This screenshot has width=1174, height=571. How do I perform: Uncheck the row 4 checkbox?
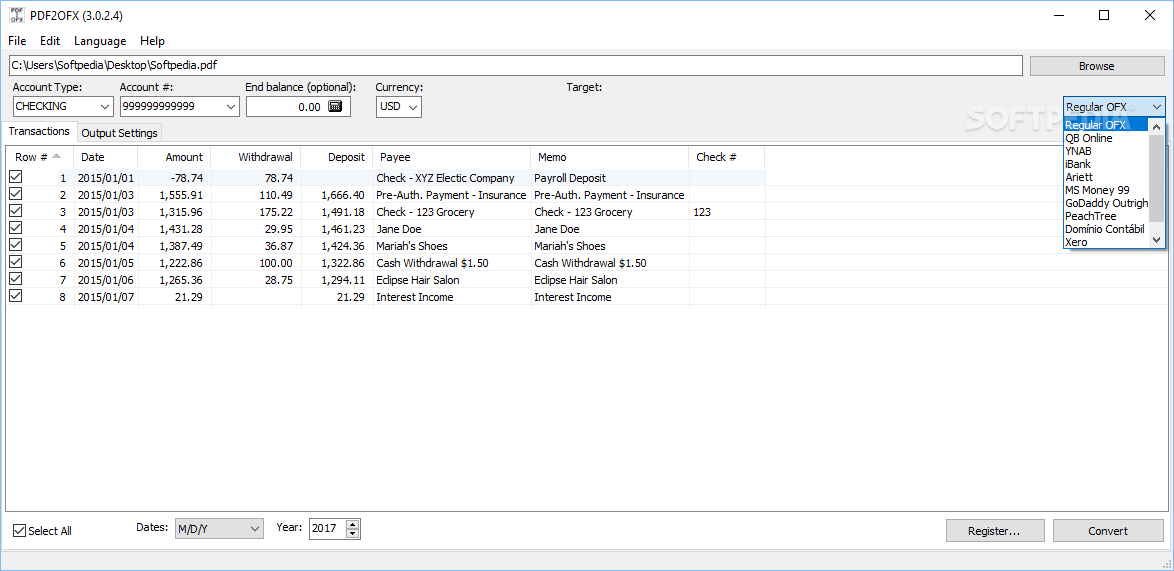click(15, 228)
